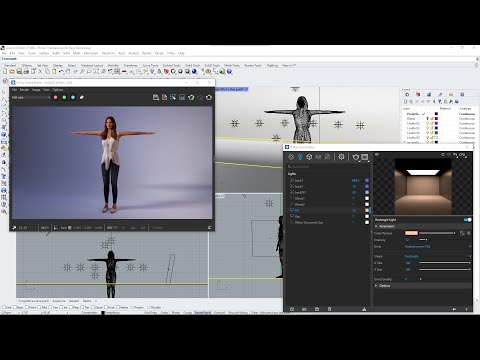This screenshot has width=480, height=360.
Task: Open the Shape dropdown
Action: [438, 256]
